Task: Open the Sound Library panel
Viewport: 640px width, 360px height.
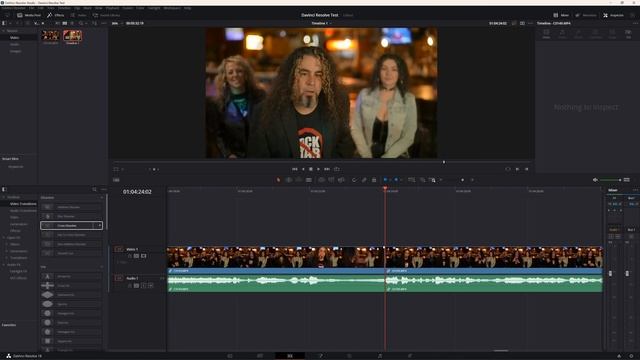Action: [x=106, y=15]
